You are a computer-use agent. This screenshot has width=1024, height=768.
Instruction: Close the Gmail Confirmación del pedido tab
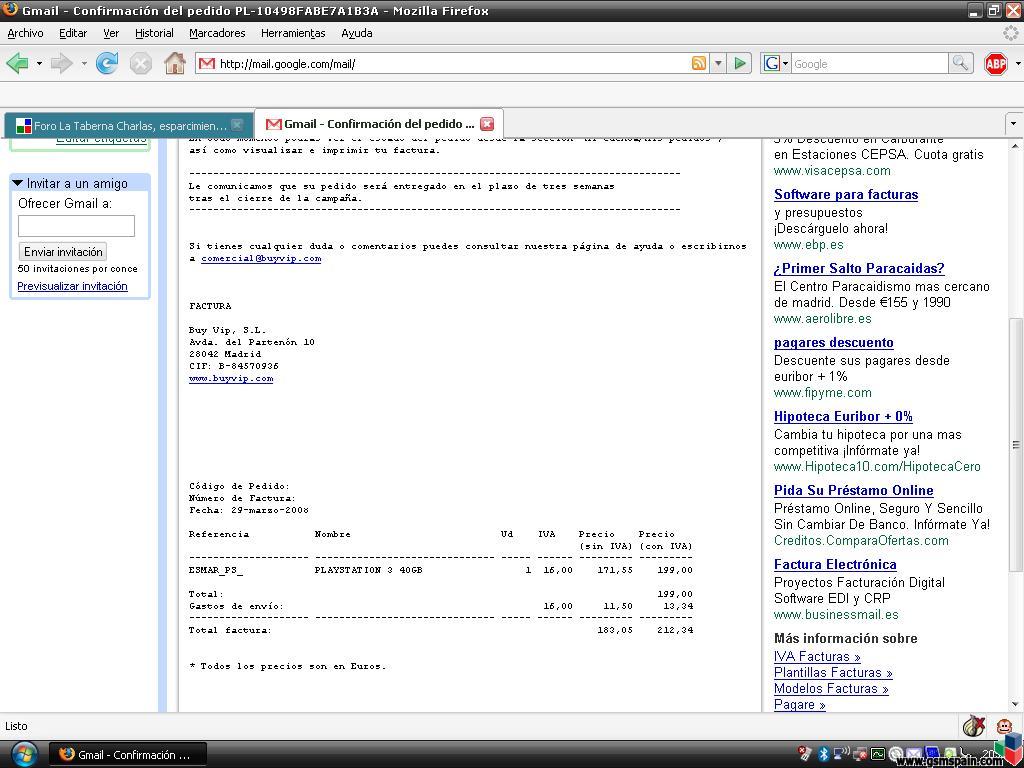tap(487, 124)
